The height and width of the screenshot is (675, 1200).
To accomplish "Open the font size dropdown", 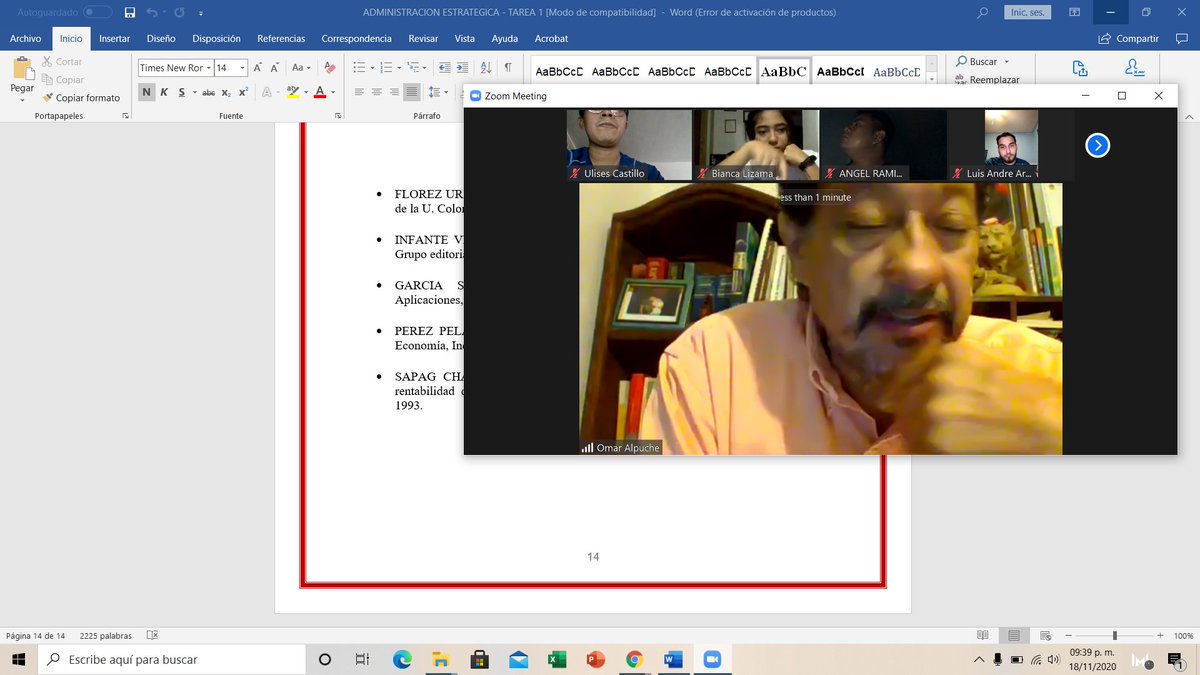I will point(242,67).
